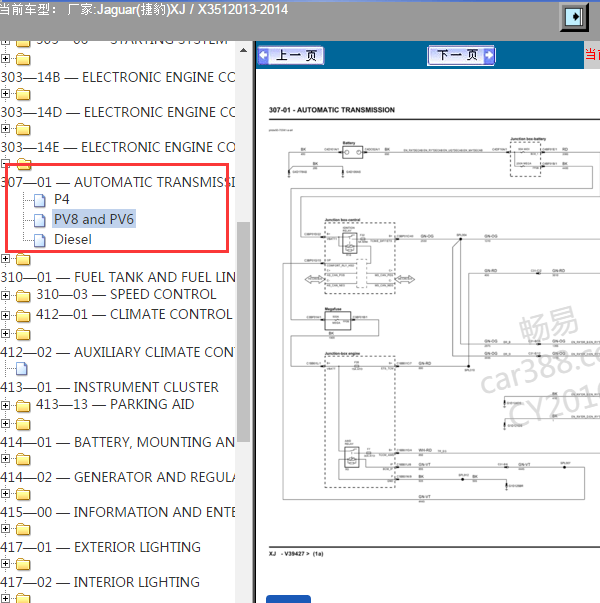600x603 pixels.
Task: Select the 303—14B Electronic Engine label
Action: pyautogui.click(x=118, y=77)
